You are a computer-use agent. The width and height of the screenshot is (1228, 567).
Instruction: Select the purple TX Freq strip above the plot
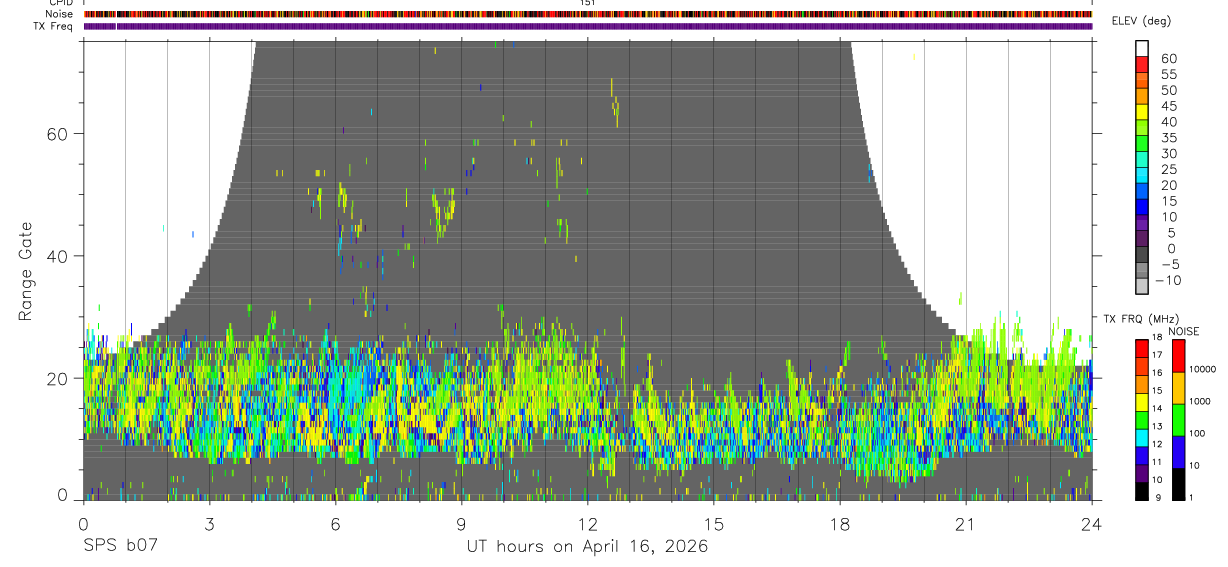coord(587,26)
